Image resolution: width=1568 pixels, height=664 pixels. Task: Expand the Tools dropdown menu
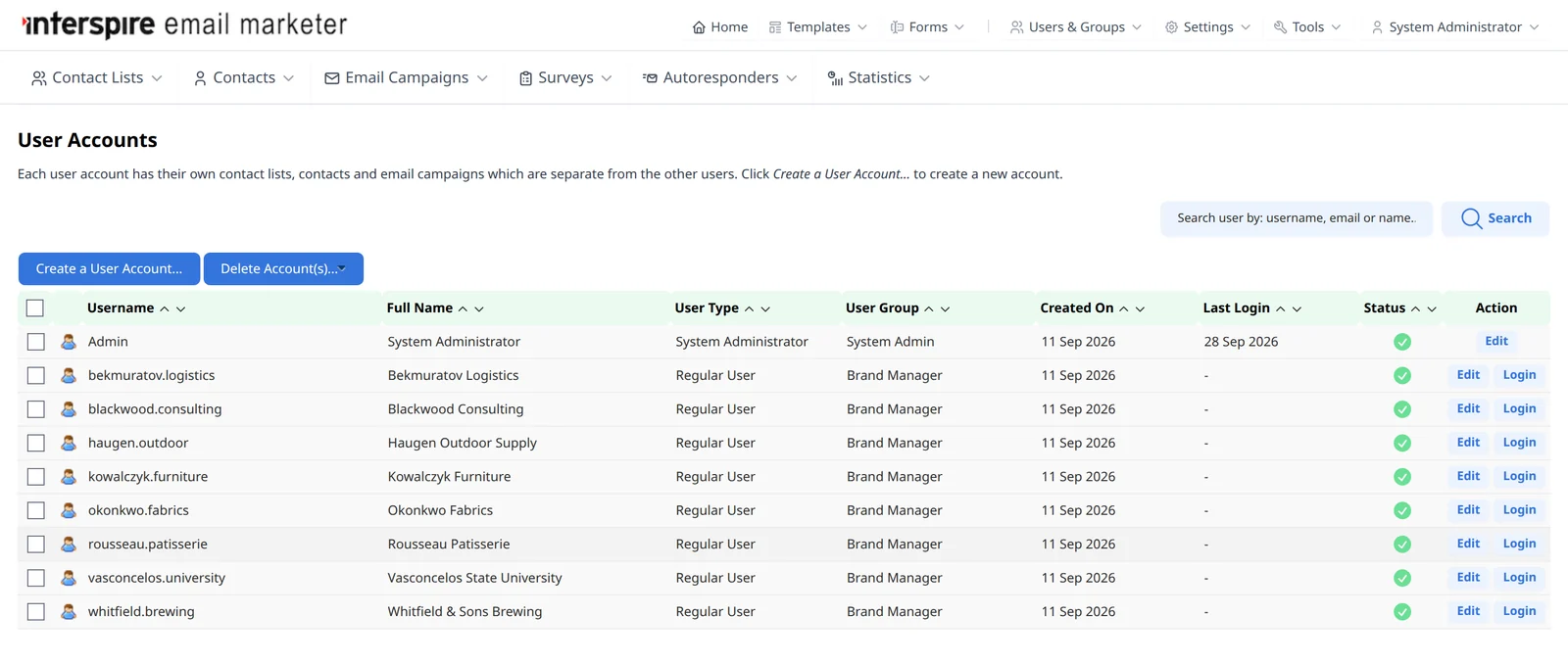[1307, 27]
